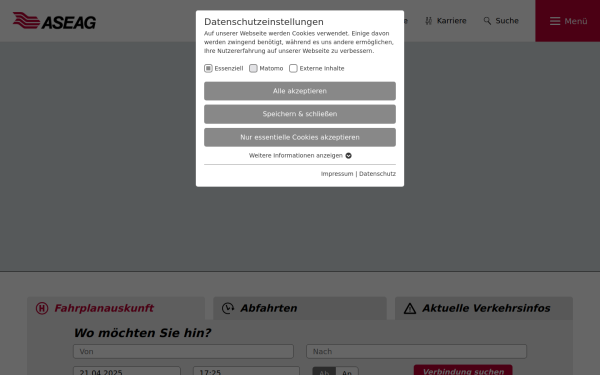Click the Alle akzeptieren button
This screenshot has height=375, width=600.
300,91
